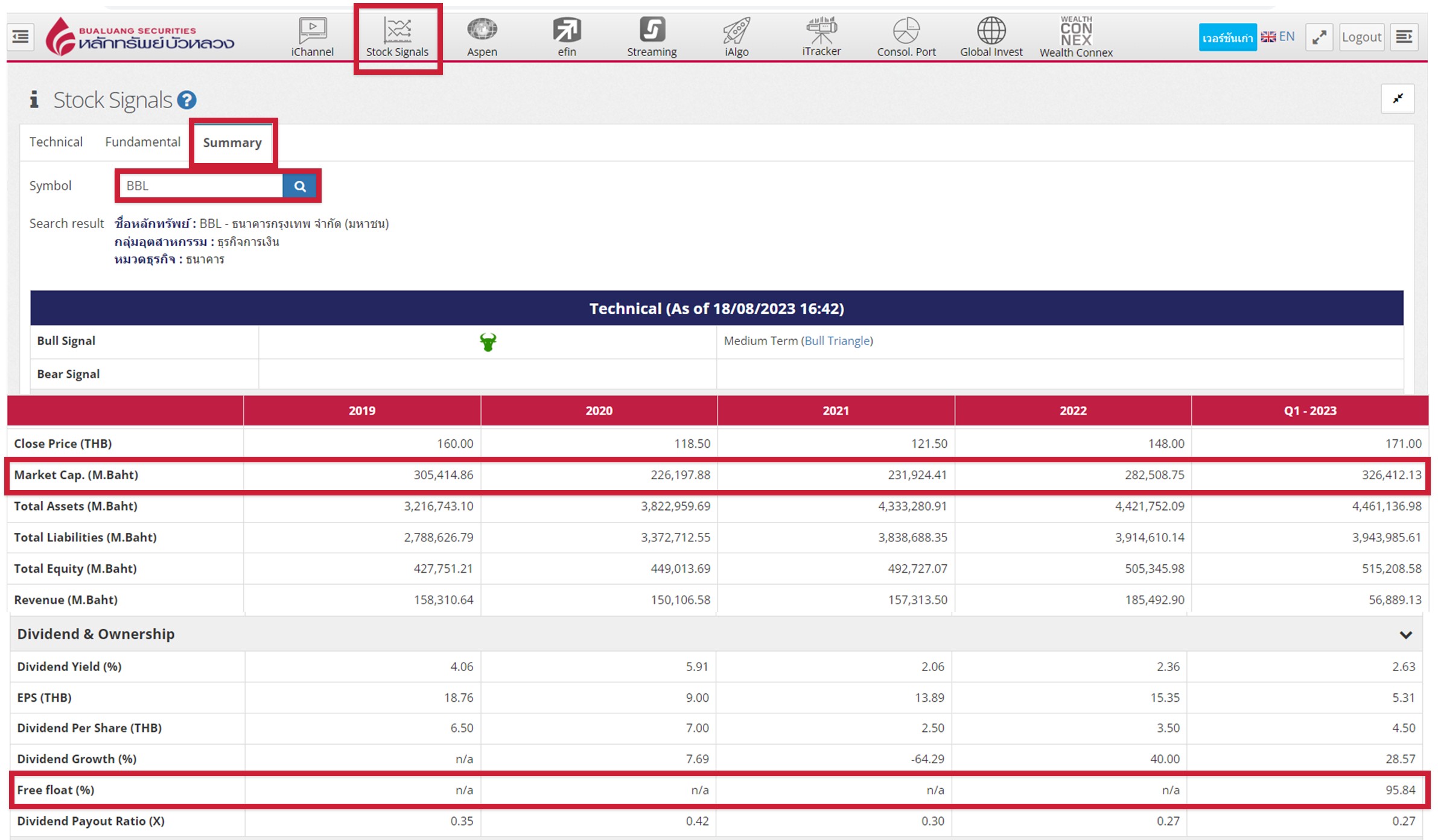Click free float value 95.84
The width and height of the screenshot is (1438, 840).
click(1400, 790)
